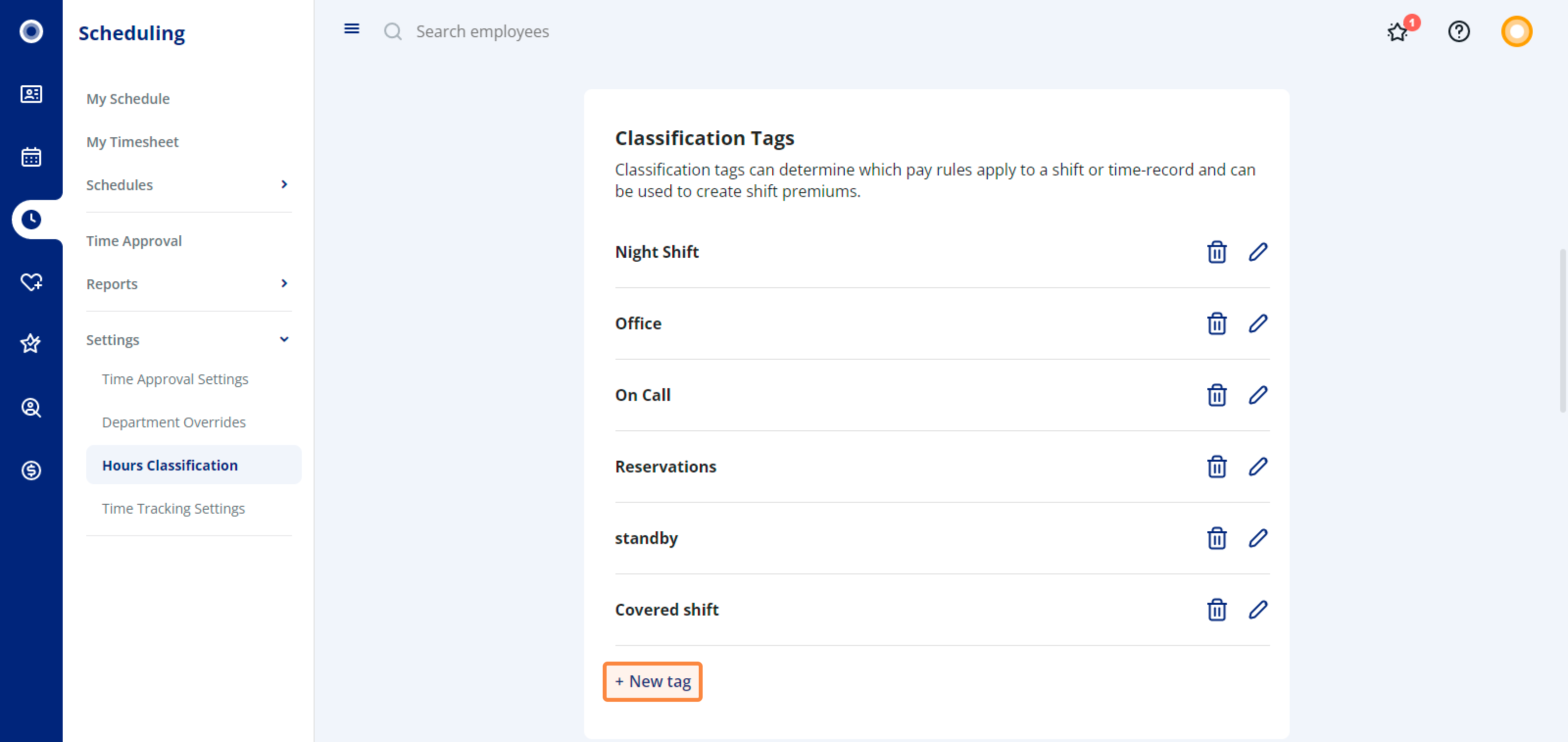The width and height of the screenshot is (1568, 742).
Task: Go to My Schedule
Action: pyautogui.click(x=128, y=99)
